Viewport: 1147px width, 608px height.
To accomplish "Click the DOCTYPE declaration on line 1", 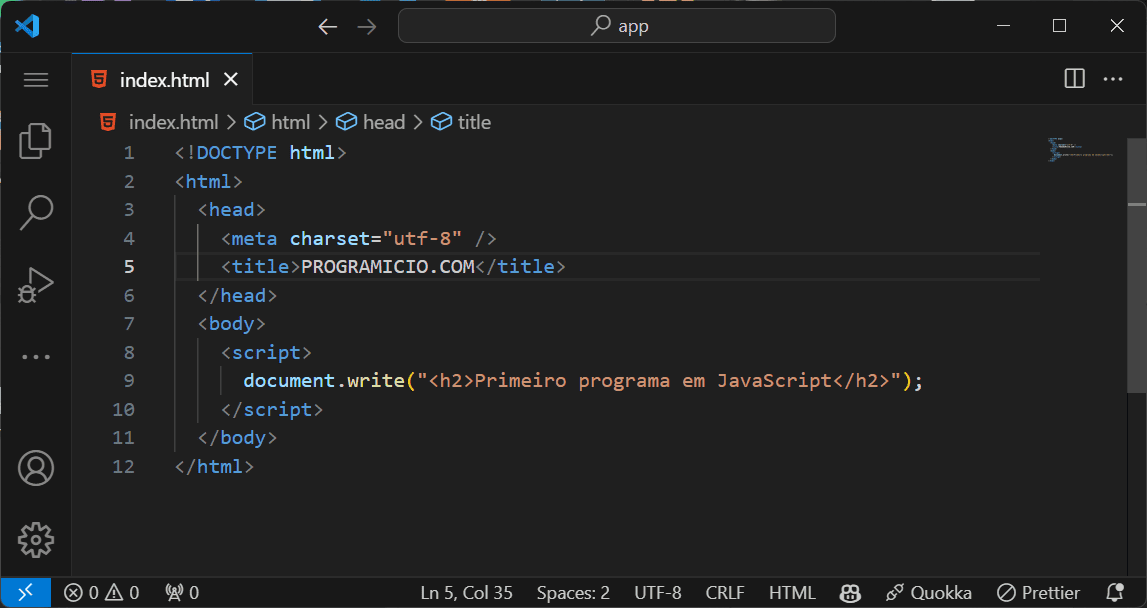I will [x=260, y=153].
